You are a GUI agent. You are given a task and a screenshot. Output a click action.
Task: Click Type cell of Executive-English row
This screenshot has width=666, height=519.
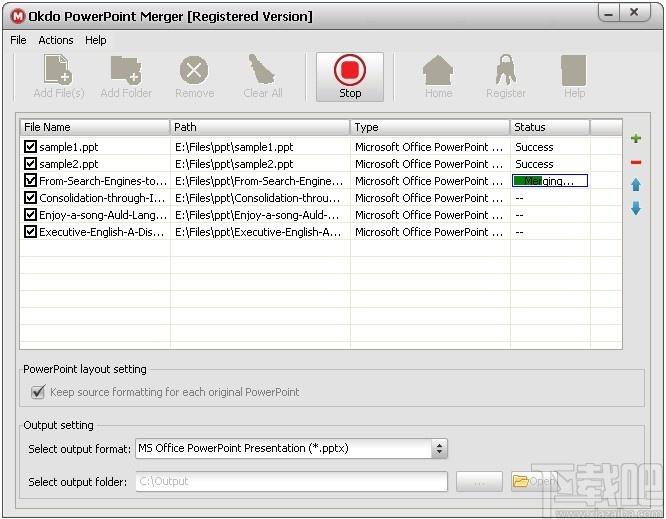click(x=429, y=232)
